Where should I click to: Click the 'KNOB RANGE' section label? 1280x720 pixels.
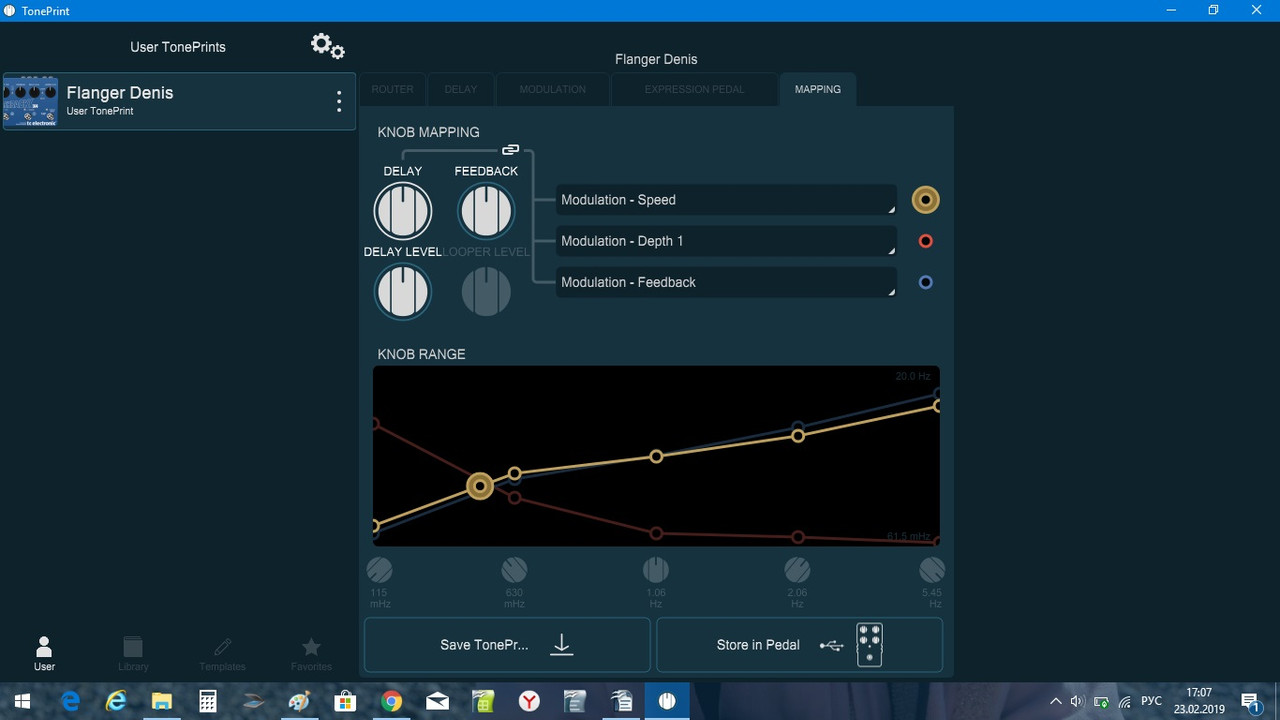point(421,354)
